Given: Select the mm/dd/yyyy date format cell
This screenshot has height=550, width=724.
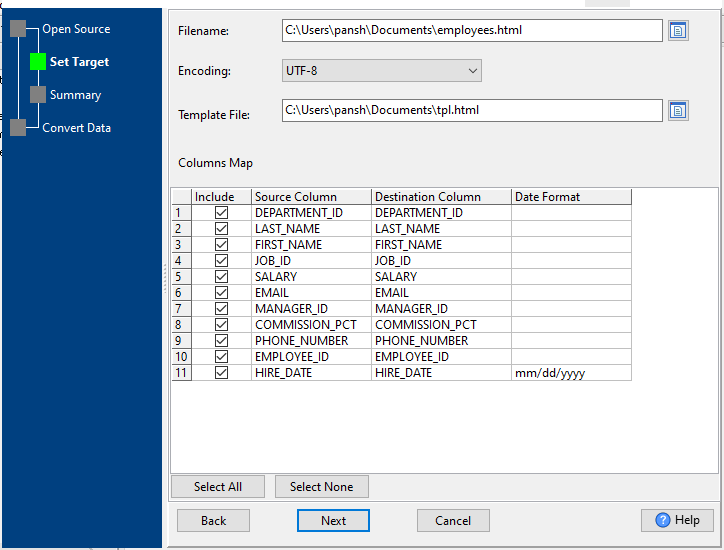Looking at the screenshot, I should point(570,373).
